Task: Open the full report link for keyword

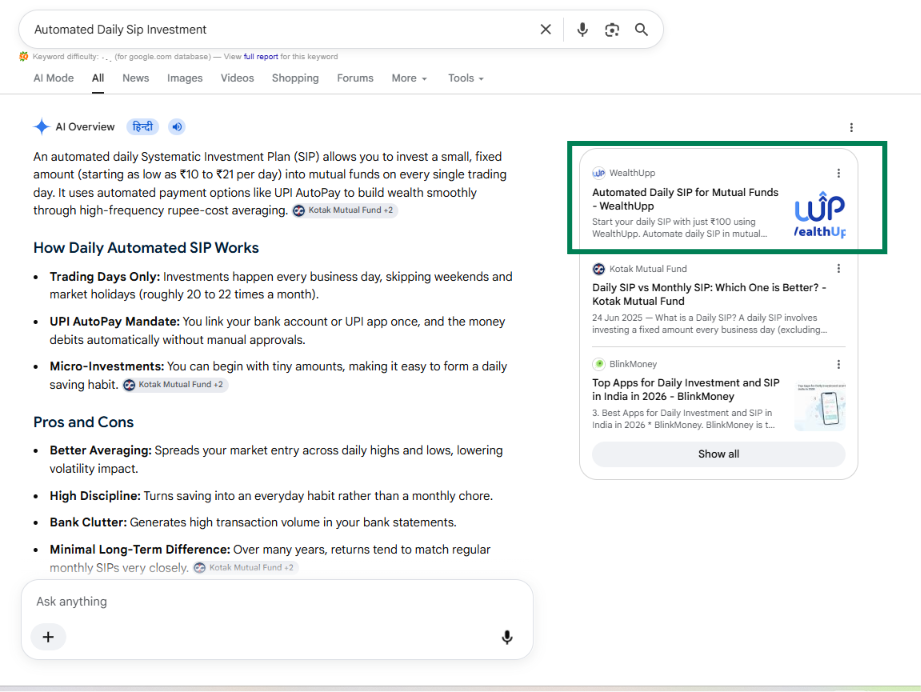Action: (x=261, y=56)
